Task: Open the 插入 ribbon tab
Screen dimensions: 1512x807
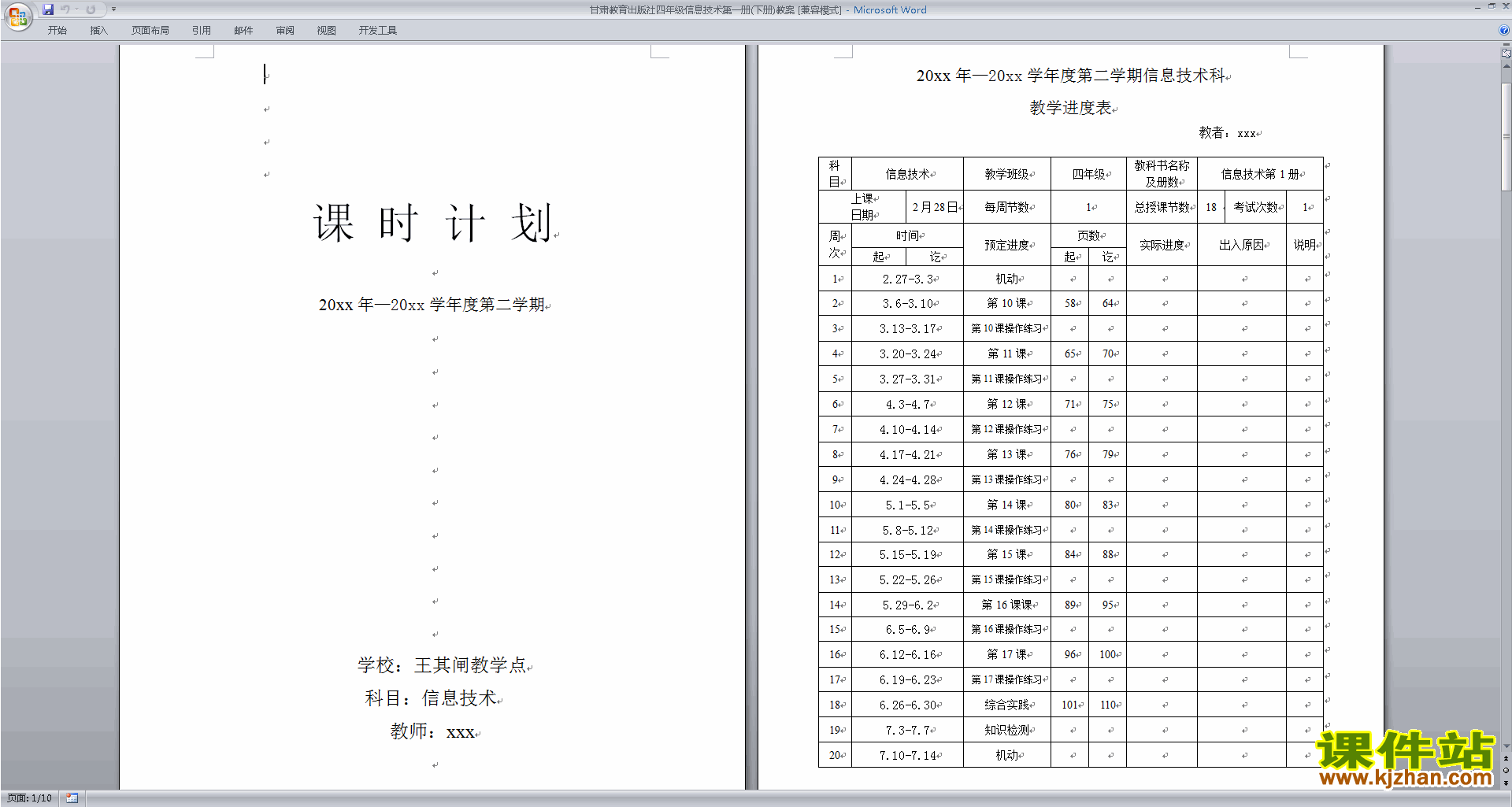Action: 99,31
